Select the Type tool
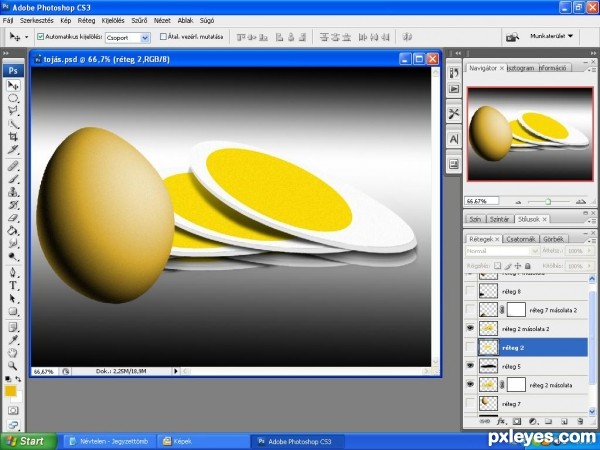This screenshot has width=600, height=450. (x=13, y=285)
